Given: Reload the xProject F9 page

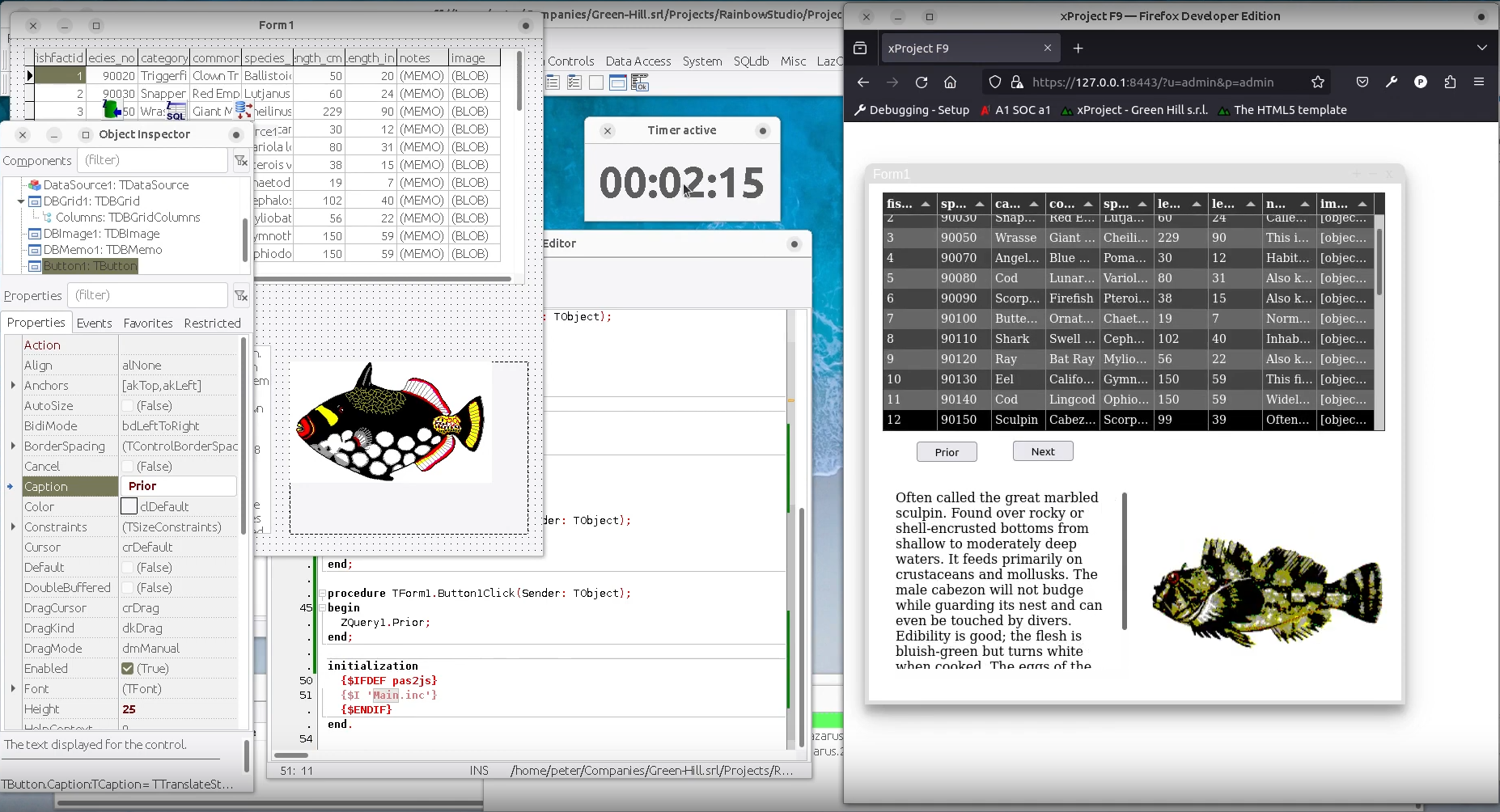Looking at the screenshot, I should coord(921,82).
